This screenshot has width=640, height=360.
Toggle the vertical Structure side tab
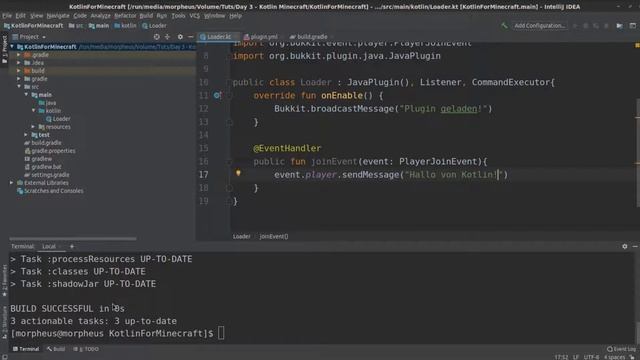click(x=4, y=322)
